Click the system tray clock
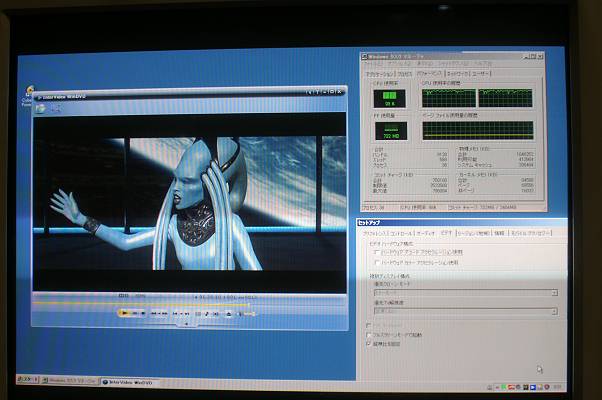This screenshot has height=400, width=602. pos(557,387)
